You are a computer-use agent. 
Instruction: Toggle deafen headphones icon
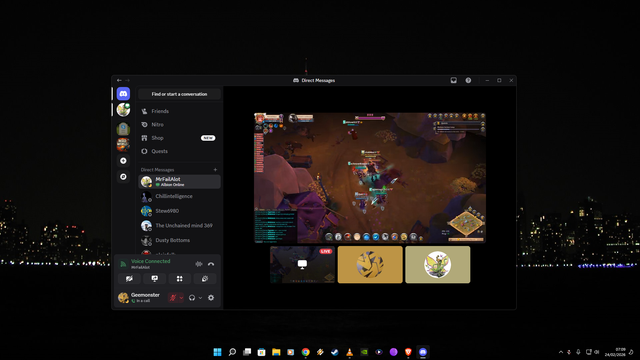(x=192, y=298)
